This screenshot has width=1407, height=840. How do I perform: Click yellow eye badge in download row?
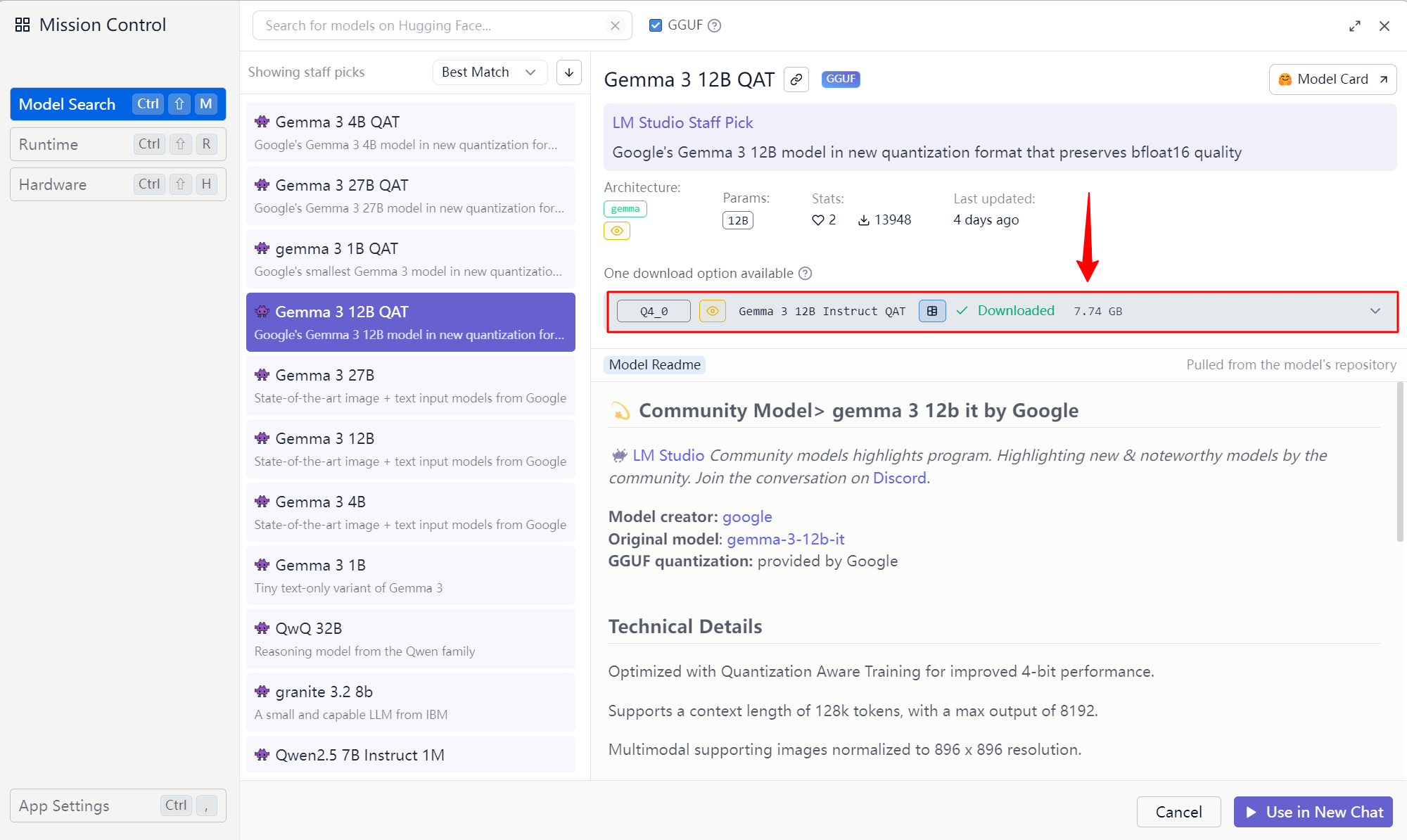pyautogui.click(x=712, y=311)
